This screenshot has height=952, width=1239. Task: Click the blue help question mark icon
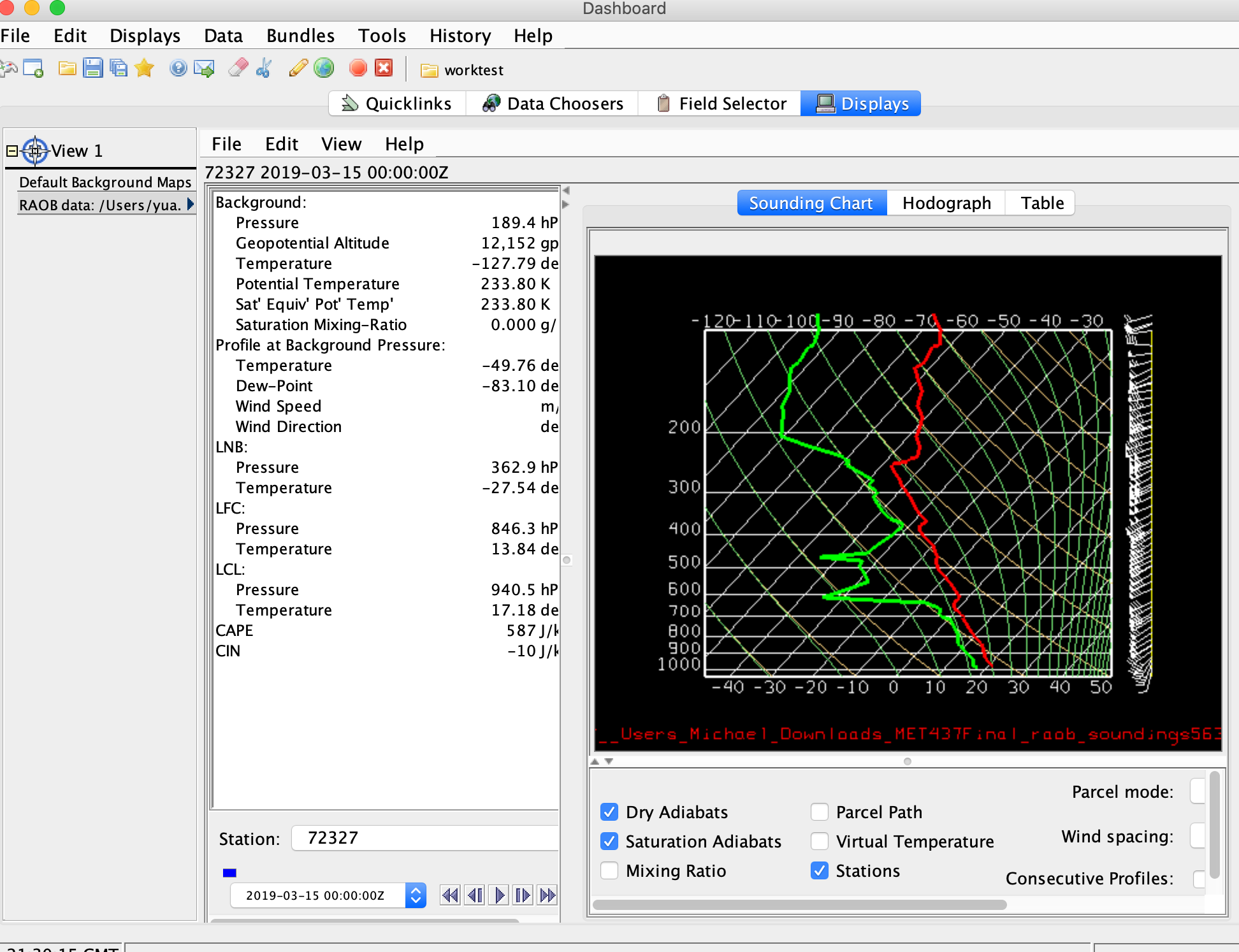pos(178,68)
